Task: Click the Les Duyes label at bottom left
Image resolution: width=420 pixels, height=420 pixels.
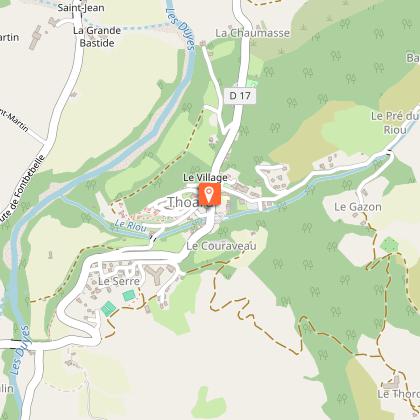Action: pos(20,350)
